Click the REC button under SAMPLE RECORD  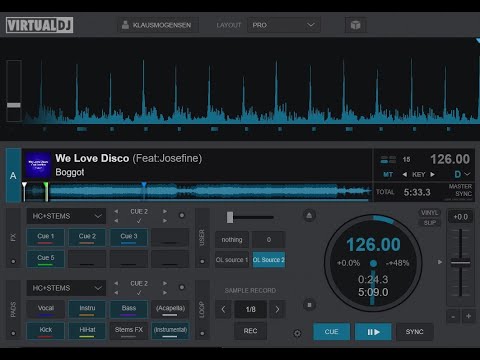(x=251, y=331)
